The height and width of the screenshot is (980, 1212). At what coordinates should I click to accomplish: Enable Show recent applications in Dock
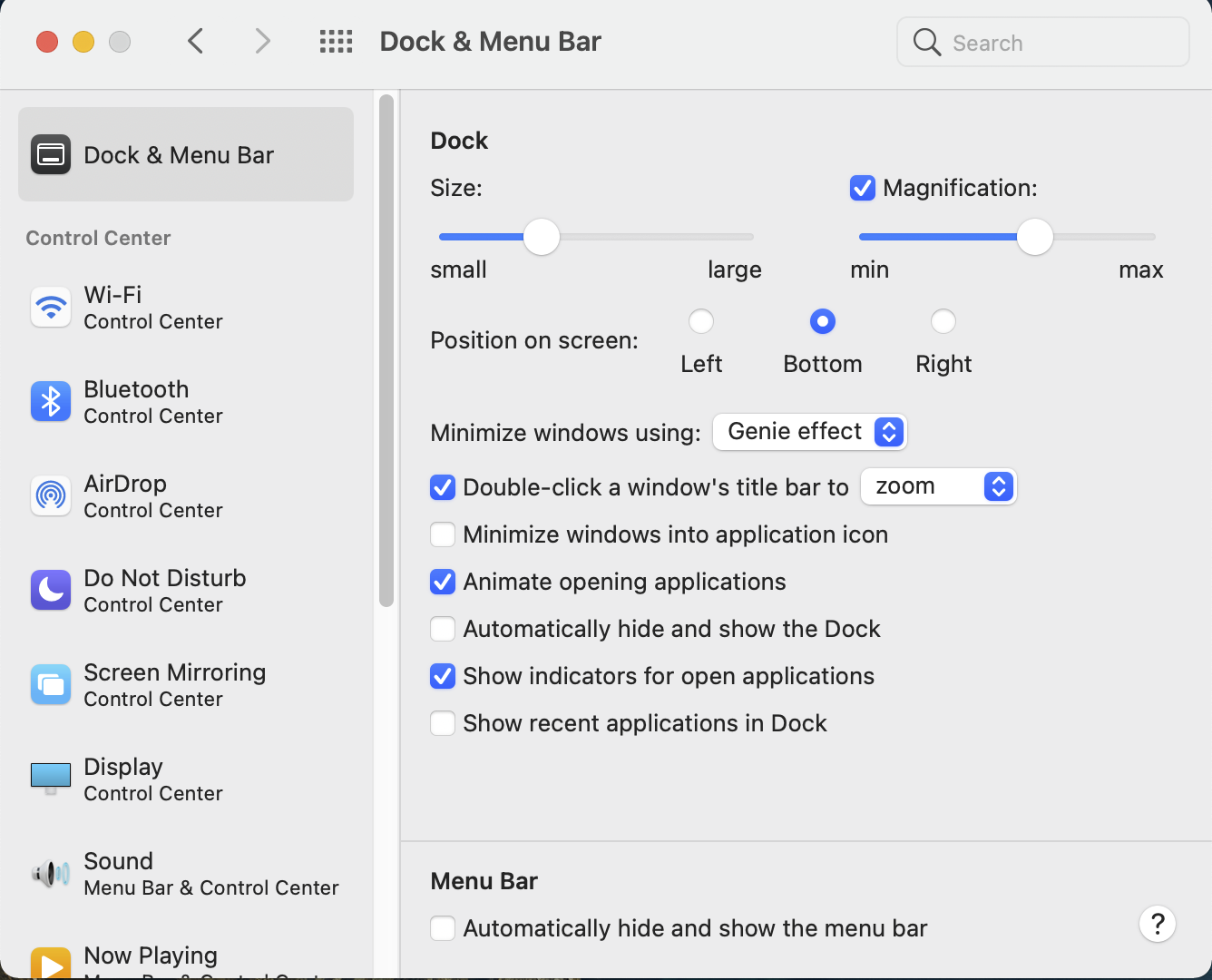pyautogui.click(x=443, y=723)
